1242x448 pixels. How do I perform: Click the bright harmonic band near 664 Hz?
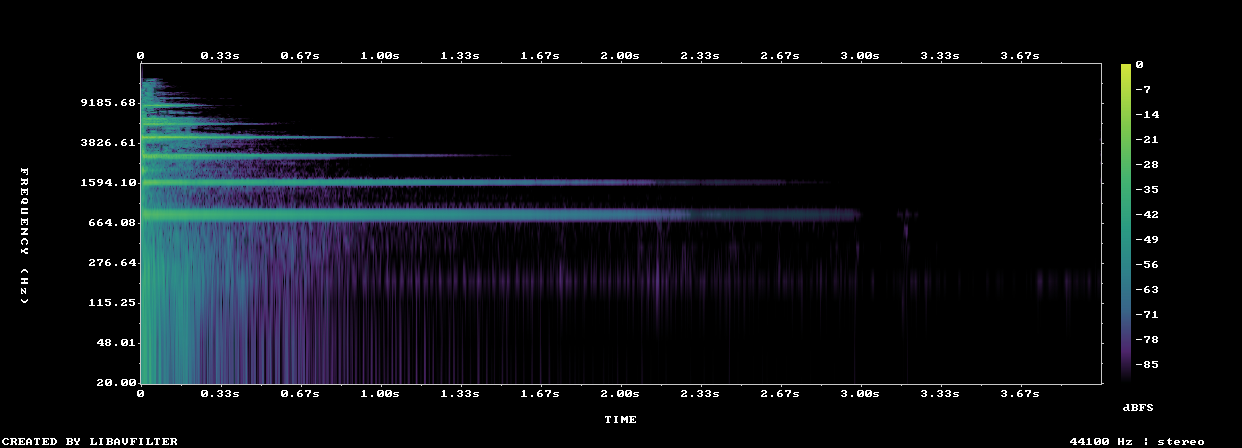[500, 214]
